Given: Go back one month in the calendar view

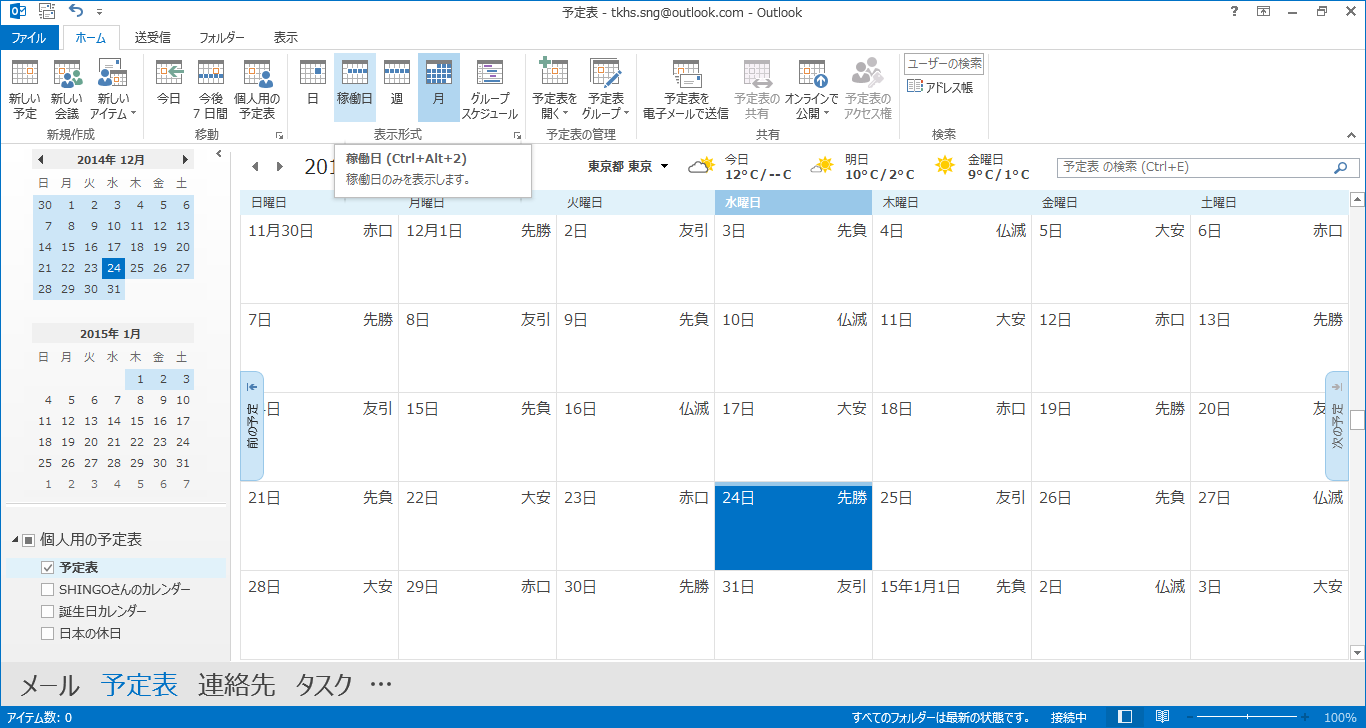Looking at the screenshot, I should click(255, 167).
